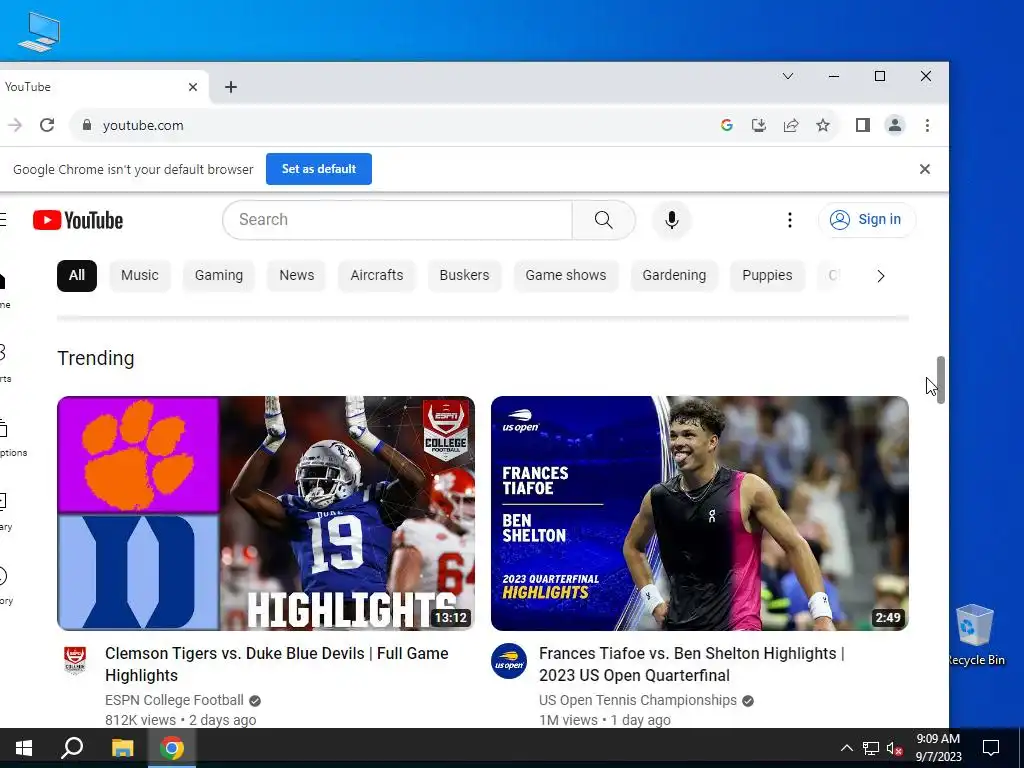
Task: Select This PC desktop icon
Action: 39,32
